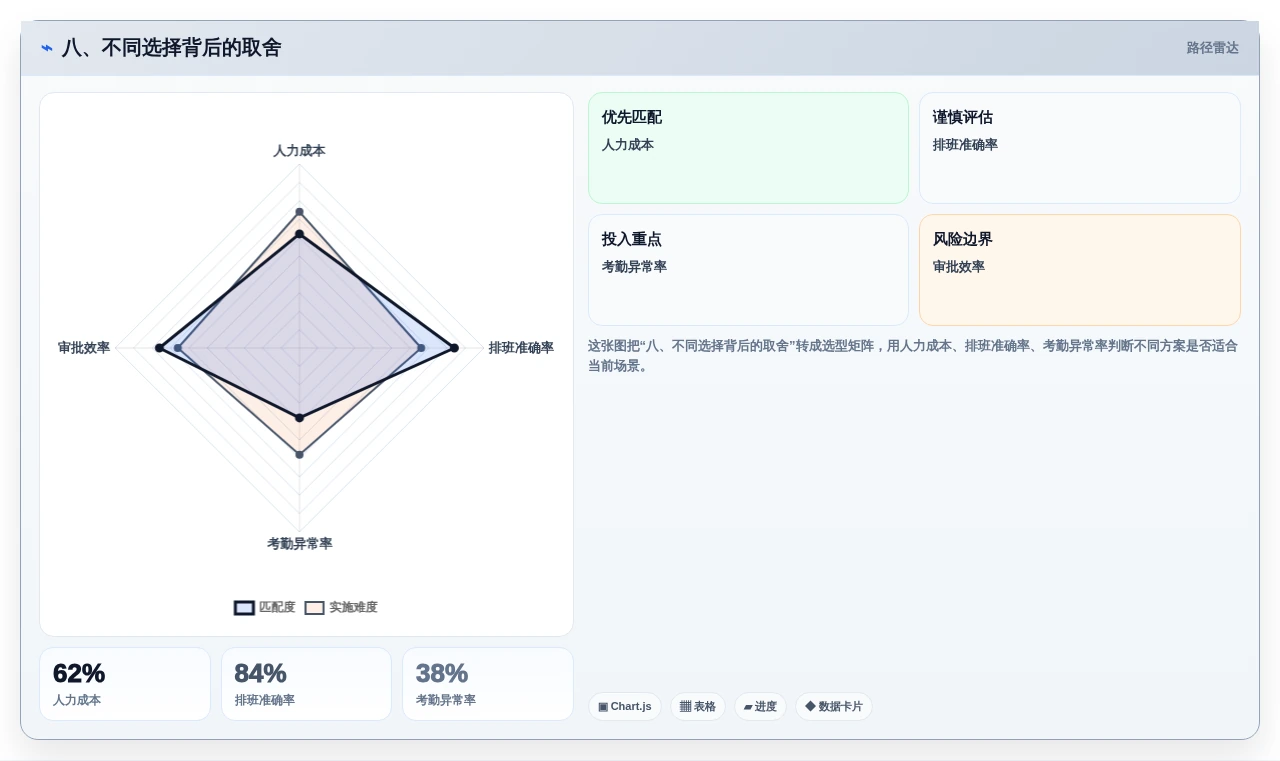Image resolution: width=1280 pixels, height=761 pixels.
Task: Select the 表格 chip
Action: pos(698,706)
